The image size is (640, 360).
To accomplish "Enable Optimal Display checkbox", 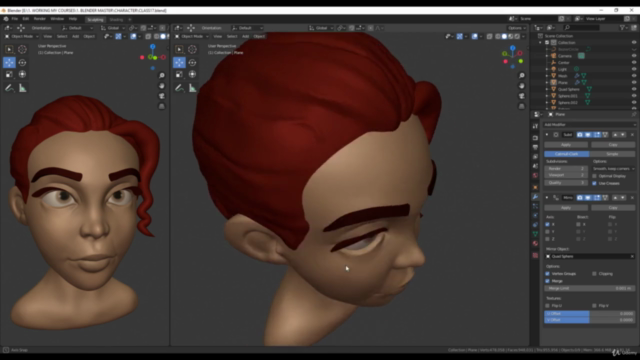I will pyautogui.click(x=594, y=176).
